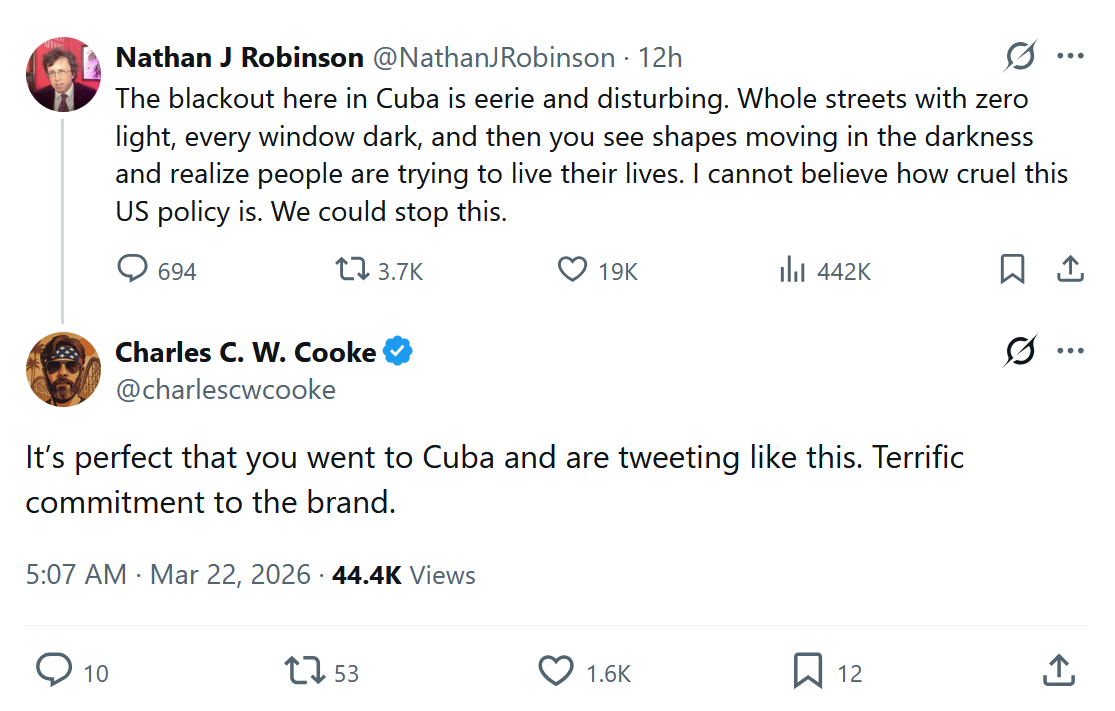Screen dimensions: 1115x711
Task: Visit the @charlescwcooke handle link
Action: tap(225, 389)
